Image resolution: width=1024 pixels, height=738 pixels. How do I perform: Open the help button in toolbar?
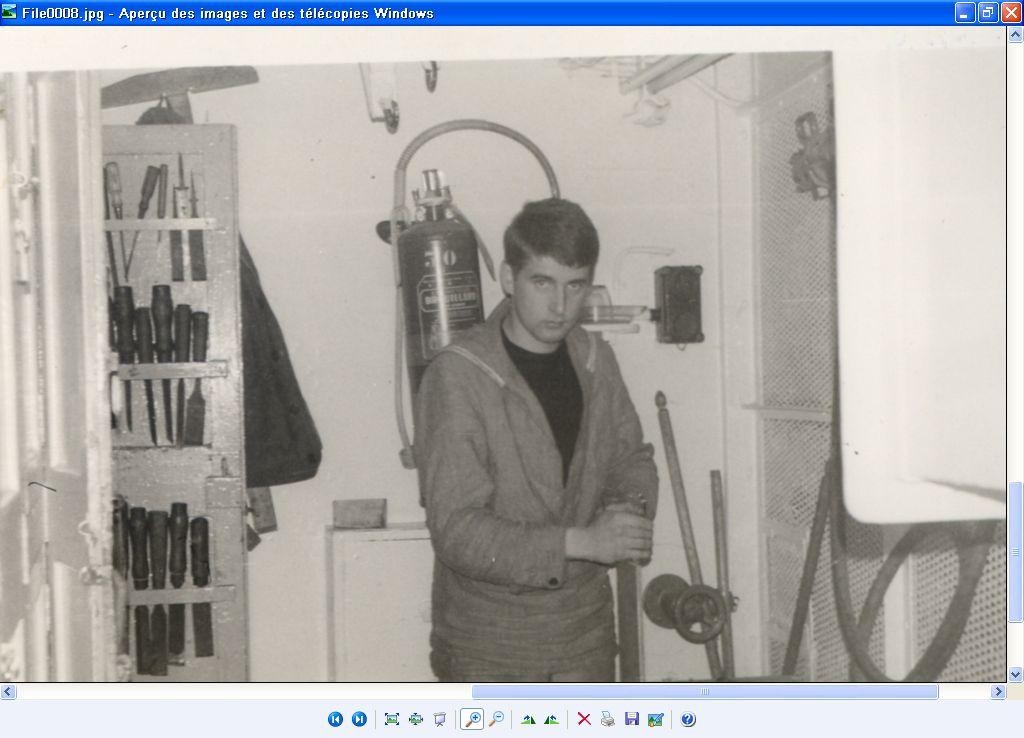coord(688,719)
